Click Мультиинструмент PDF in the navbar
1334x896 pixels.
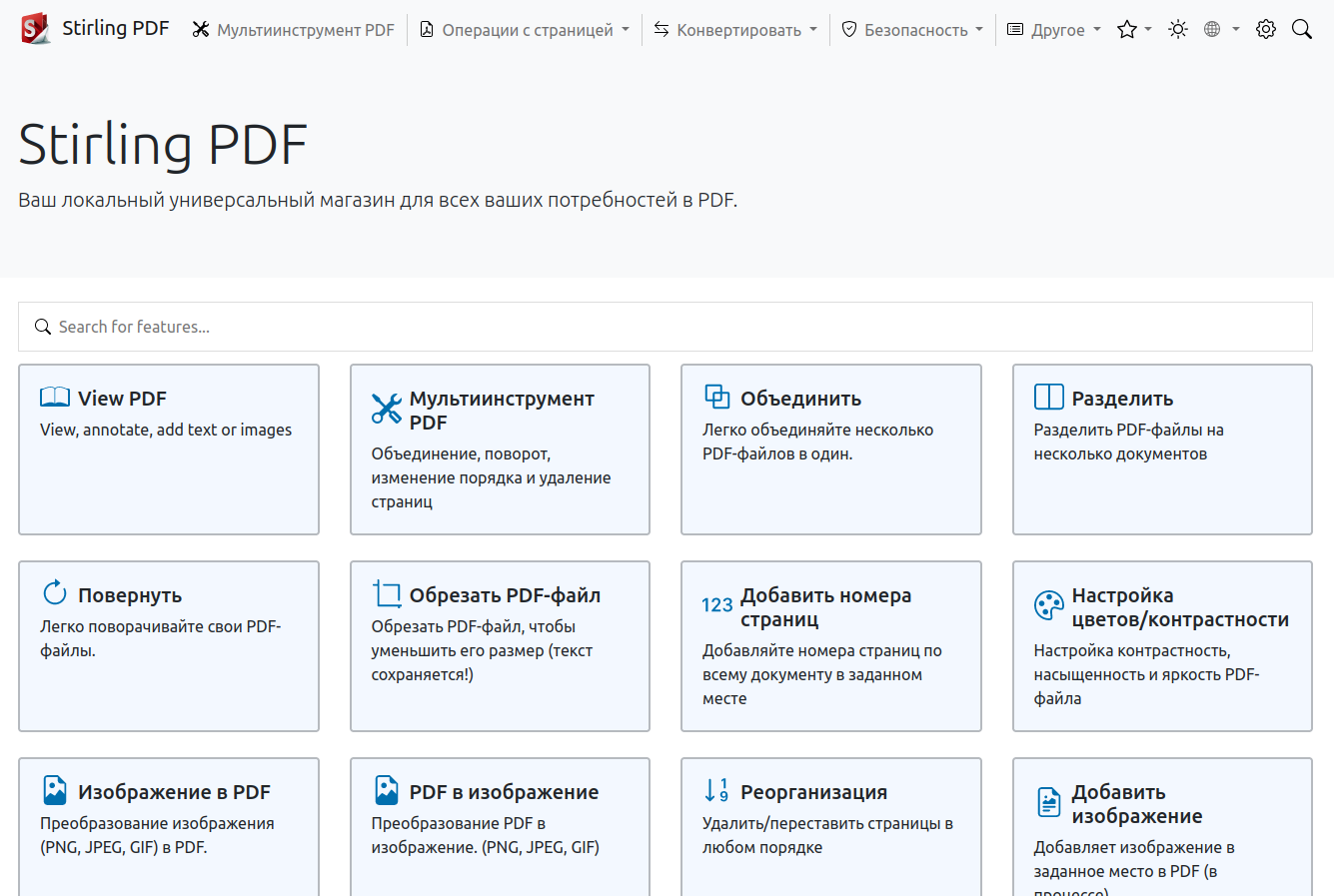tap(294, 30)
